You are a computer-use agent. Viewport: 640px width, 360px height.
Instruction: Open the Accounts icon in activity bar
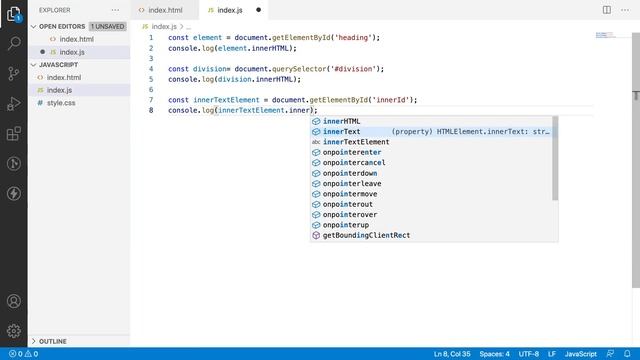coord(14,301)
